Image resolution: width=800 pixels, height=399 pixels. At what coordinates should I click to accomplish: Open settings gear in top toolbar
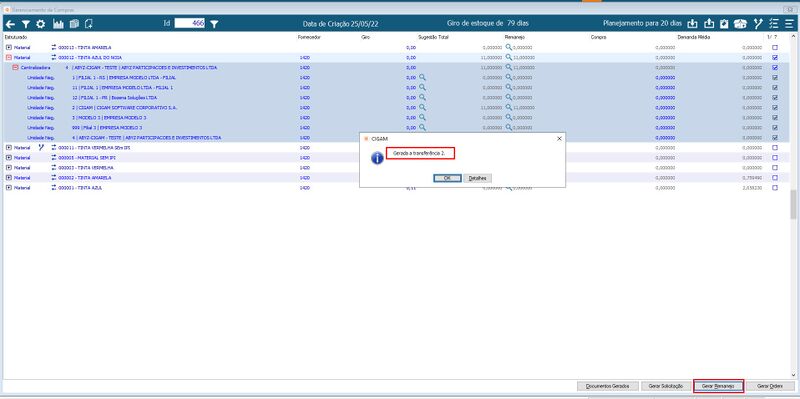41,24
